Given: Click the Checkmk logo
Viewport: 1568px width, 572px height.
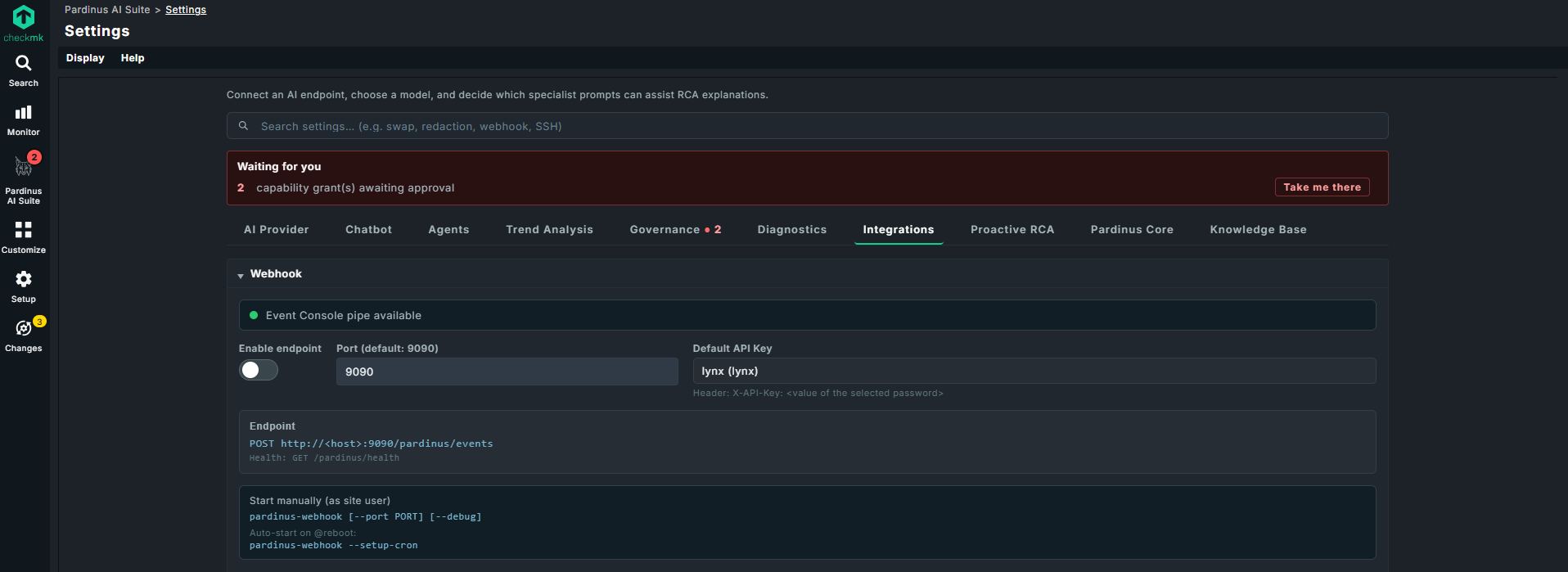Looking at the screenshot, I should [x=24, y=23].
